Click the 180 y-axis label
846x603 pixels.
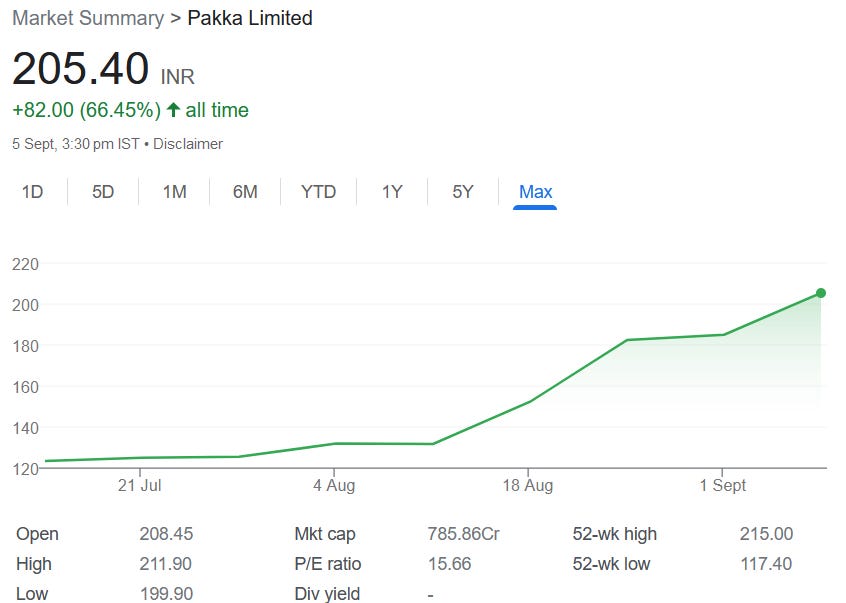pyautogui.click(x=25, y=346)
